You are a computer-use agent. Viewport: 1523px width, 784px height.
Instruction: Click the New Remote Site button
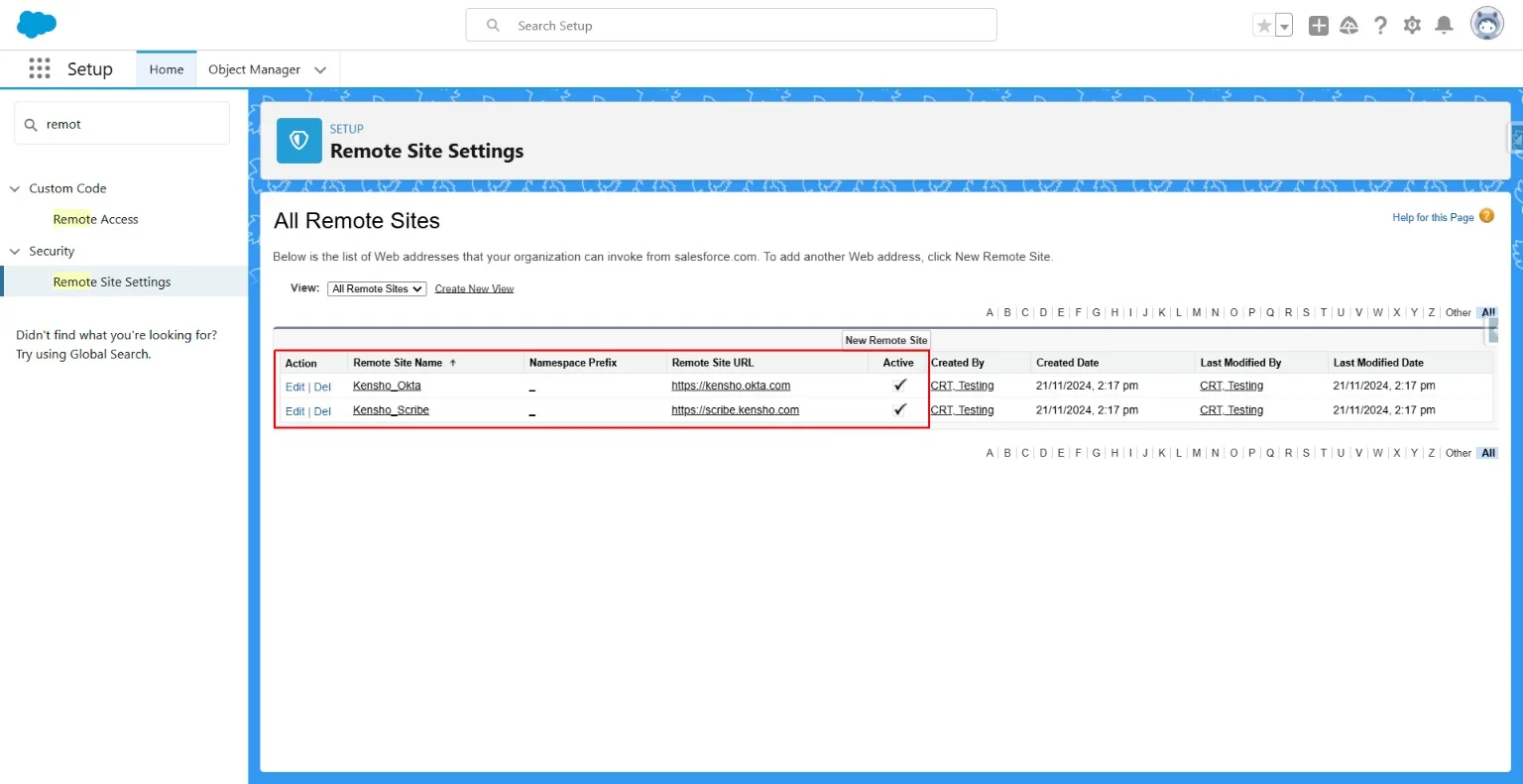click(885, 340)
